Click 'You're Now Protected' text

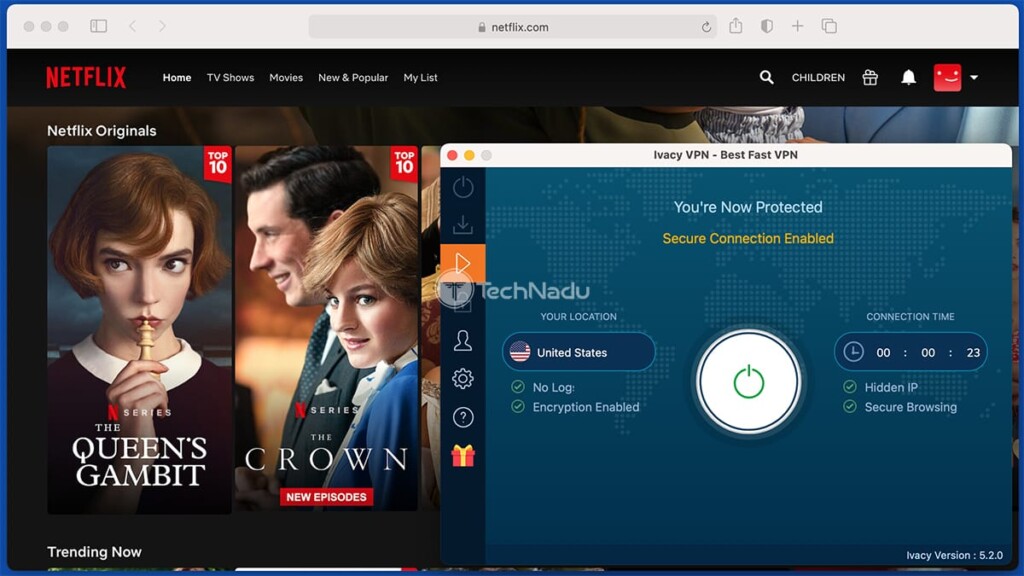[748, 207]
